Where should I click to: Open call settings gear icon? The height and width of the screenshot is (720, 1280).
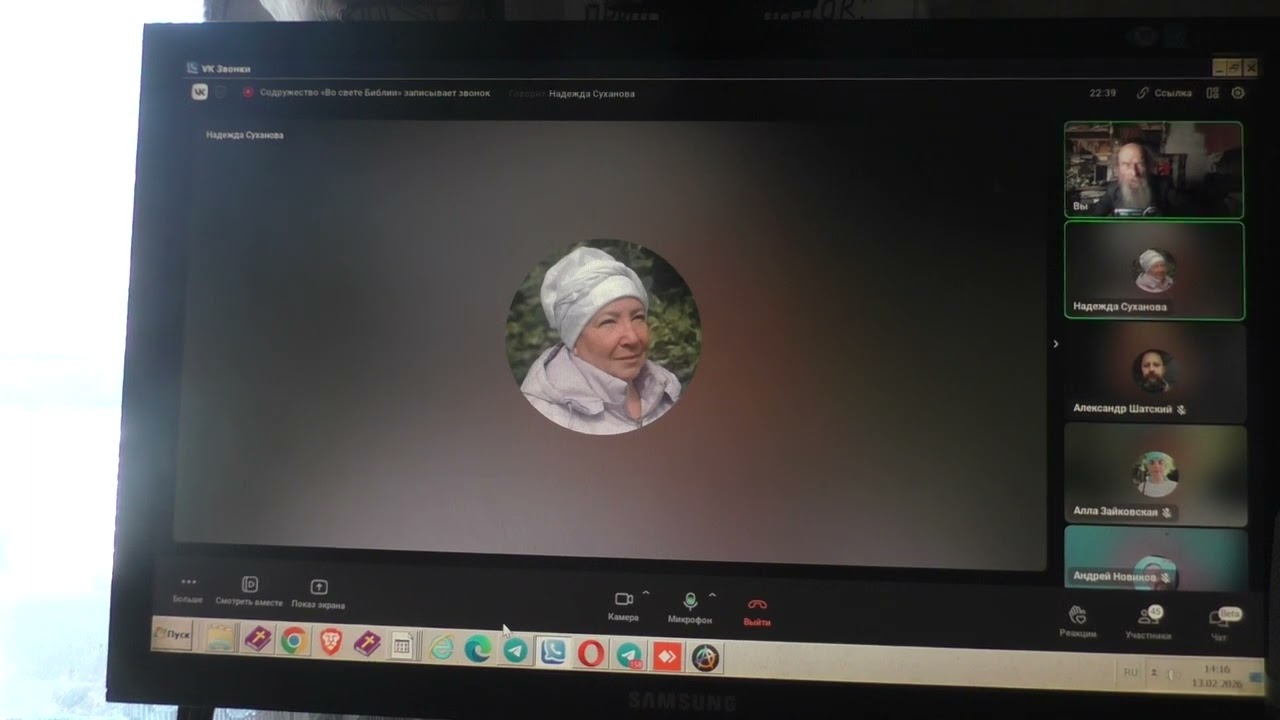tap(1238, 93)
